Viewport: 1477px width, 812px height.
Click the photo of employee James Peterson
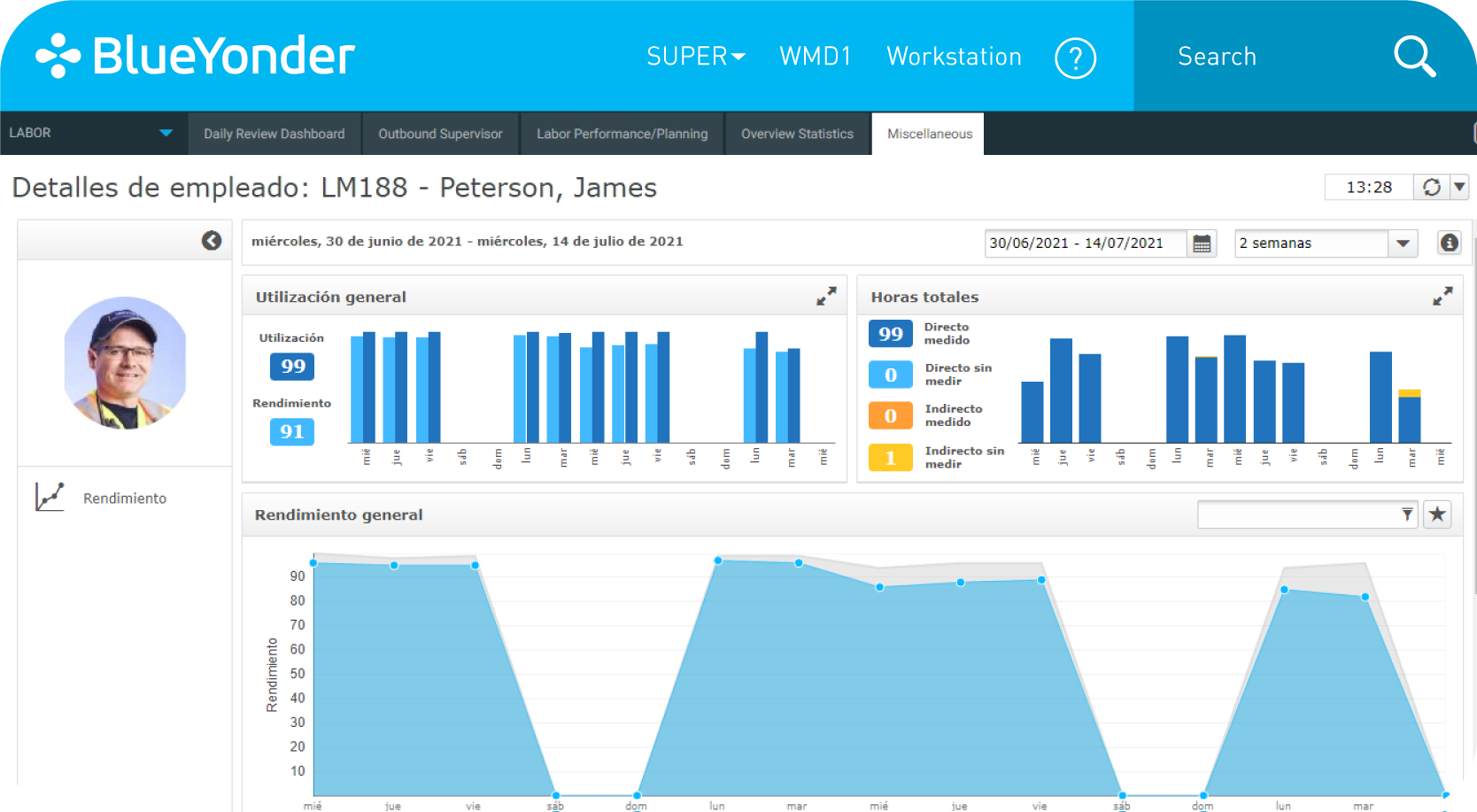coord(125,361)
